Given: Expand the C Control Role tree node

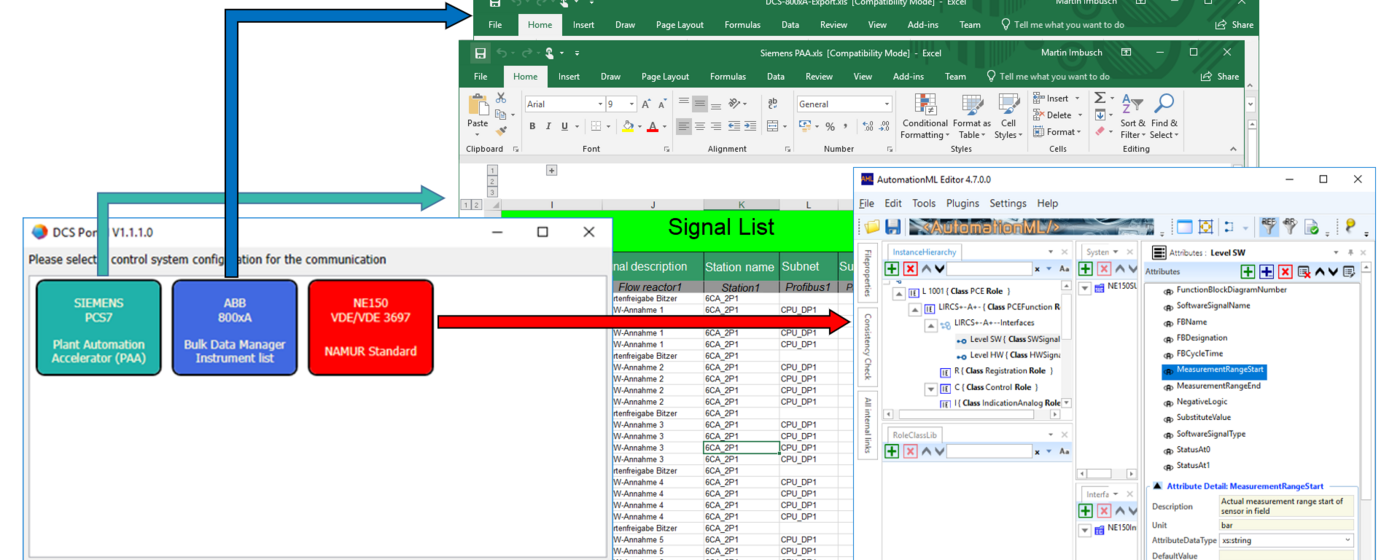Looking at the screenshot, I should tap(930, 389).
